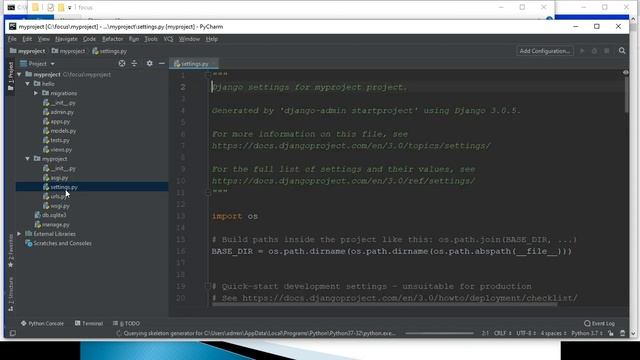Viewport: 640px width, 360px height.
Task: Click the inspections eye icon above scrollbar
Action: pos(625,73)
